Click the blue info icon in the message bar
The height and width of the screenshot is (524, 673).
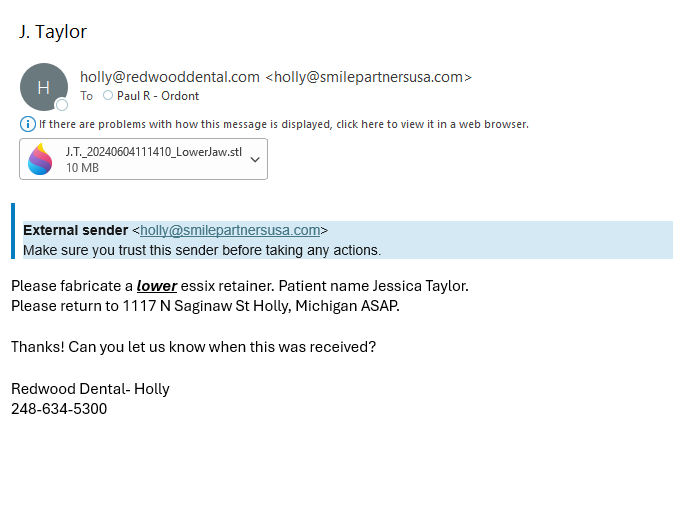click(28, 124)
